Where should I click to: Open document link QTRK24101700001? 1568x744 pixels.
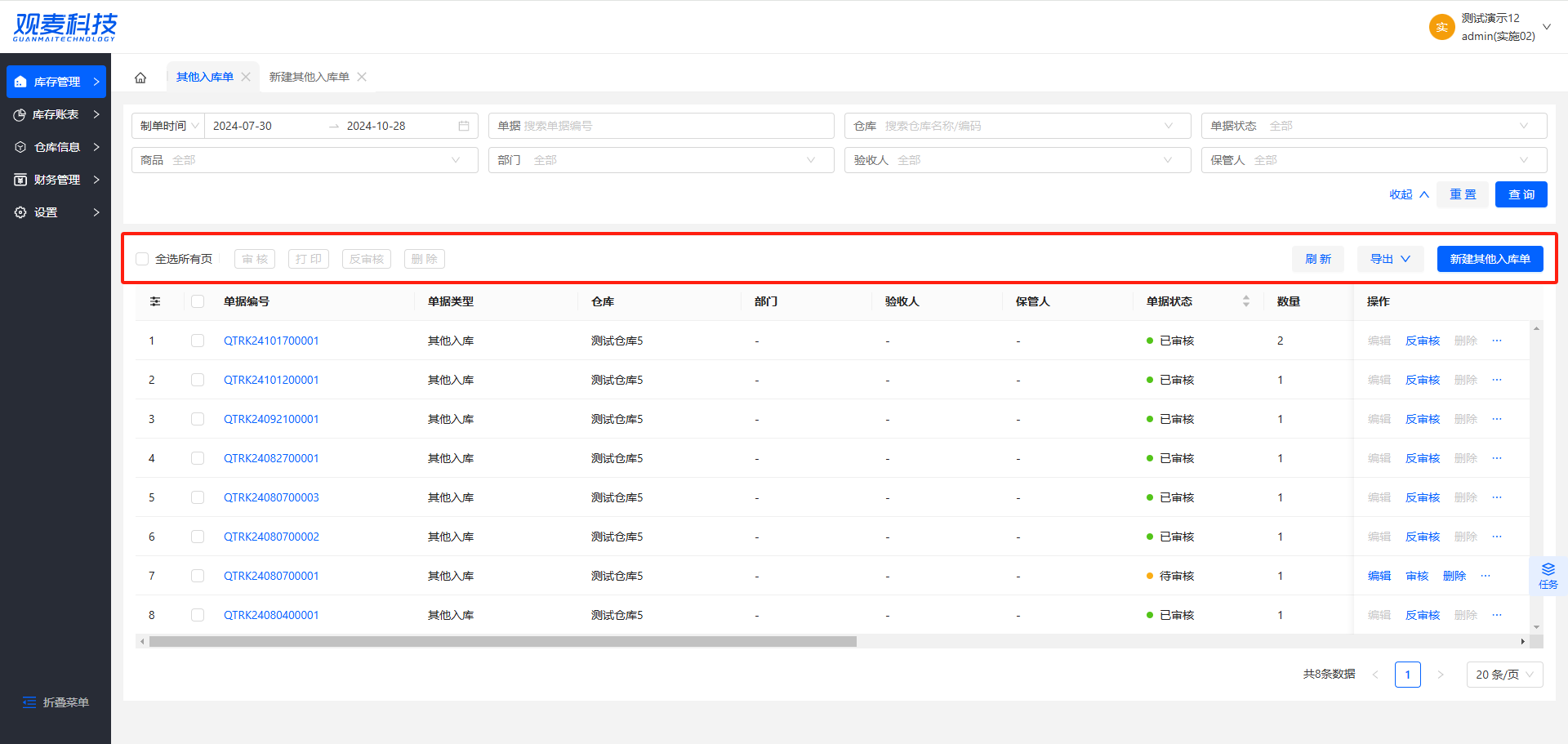[x=271, y=341]
